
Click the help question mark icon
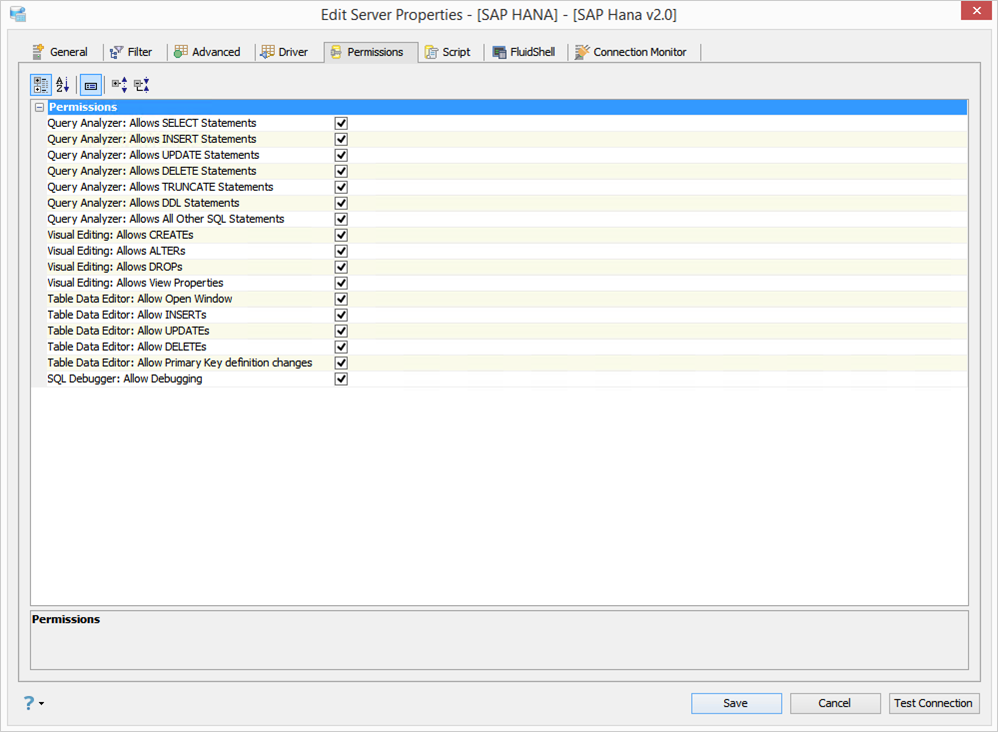(29, 703)
